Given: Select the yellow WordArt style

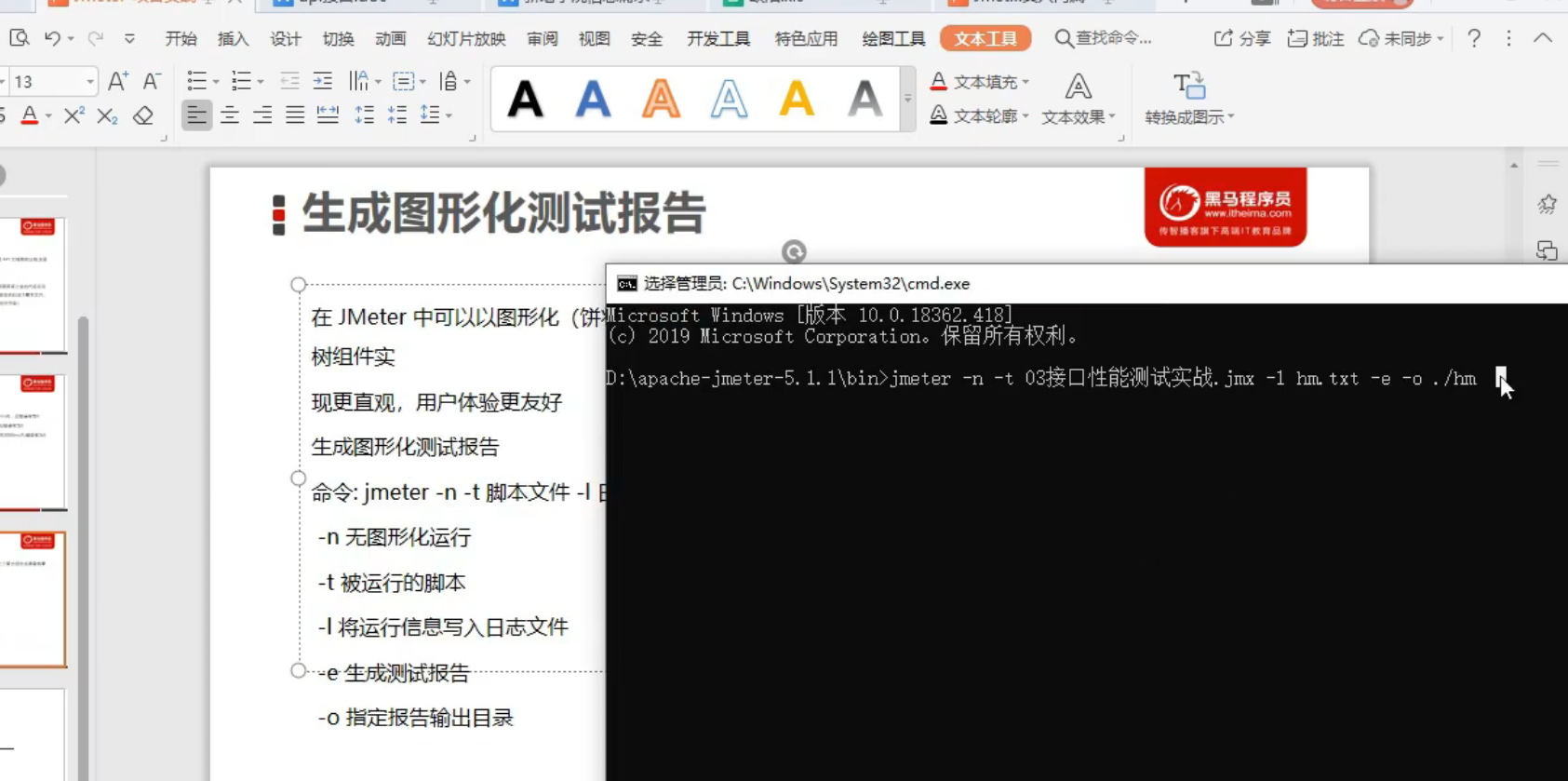Looking at the screenshot, I should pyautogui.click(x=797, y=99).
